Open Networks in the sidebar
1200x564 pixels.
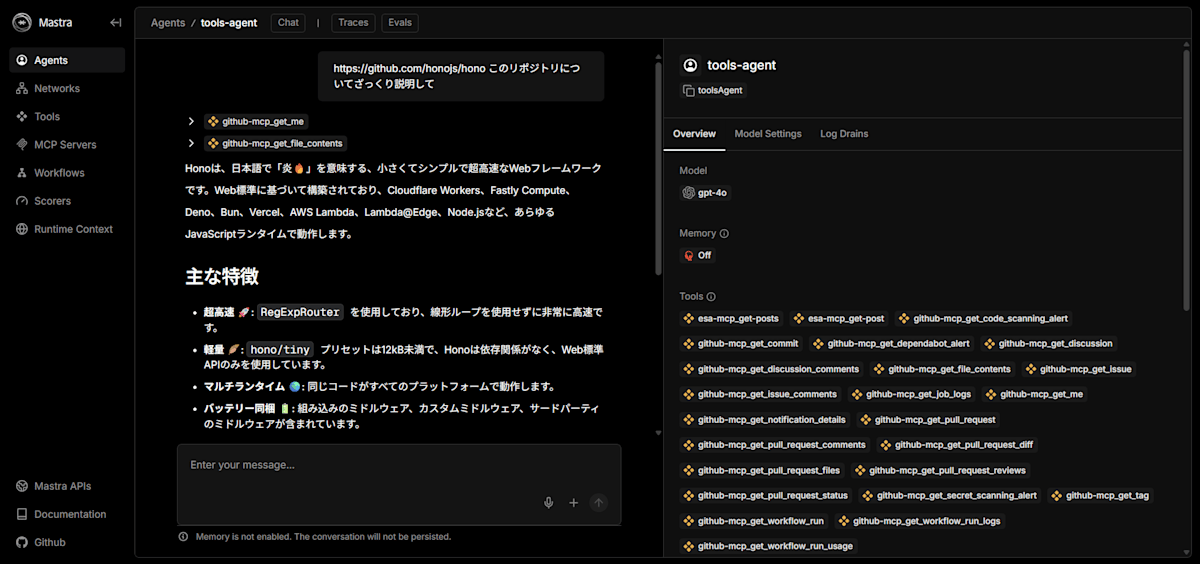tap(67, 88)
